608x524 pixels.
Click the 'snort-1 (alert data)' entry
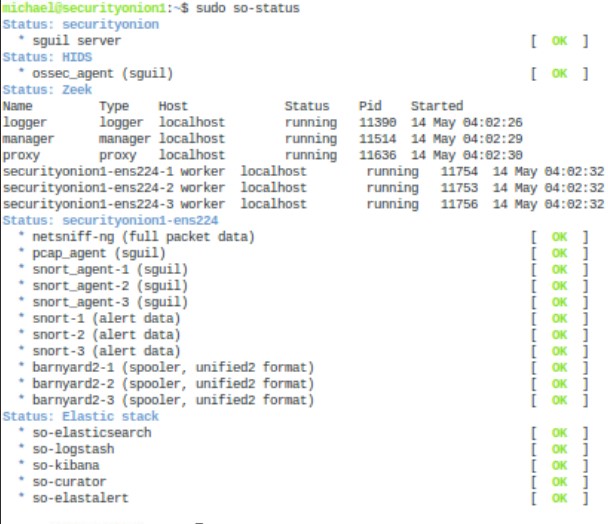[106, 318]
